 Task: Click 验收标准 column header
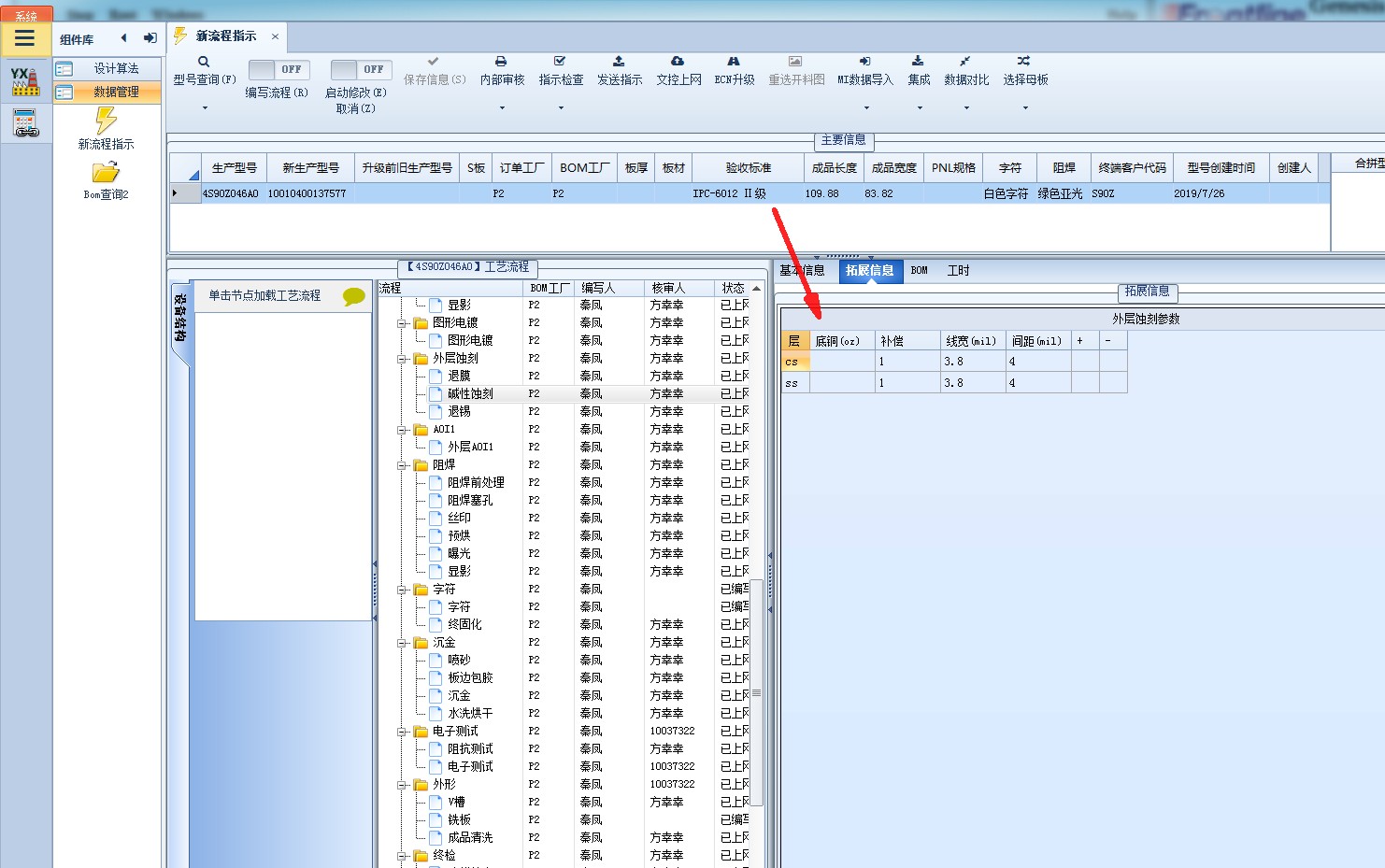749,168
